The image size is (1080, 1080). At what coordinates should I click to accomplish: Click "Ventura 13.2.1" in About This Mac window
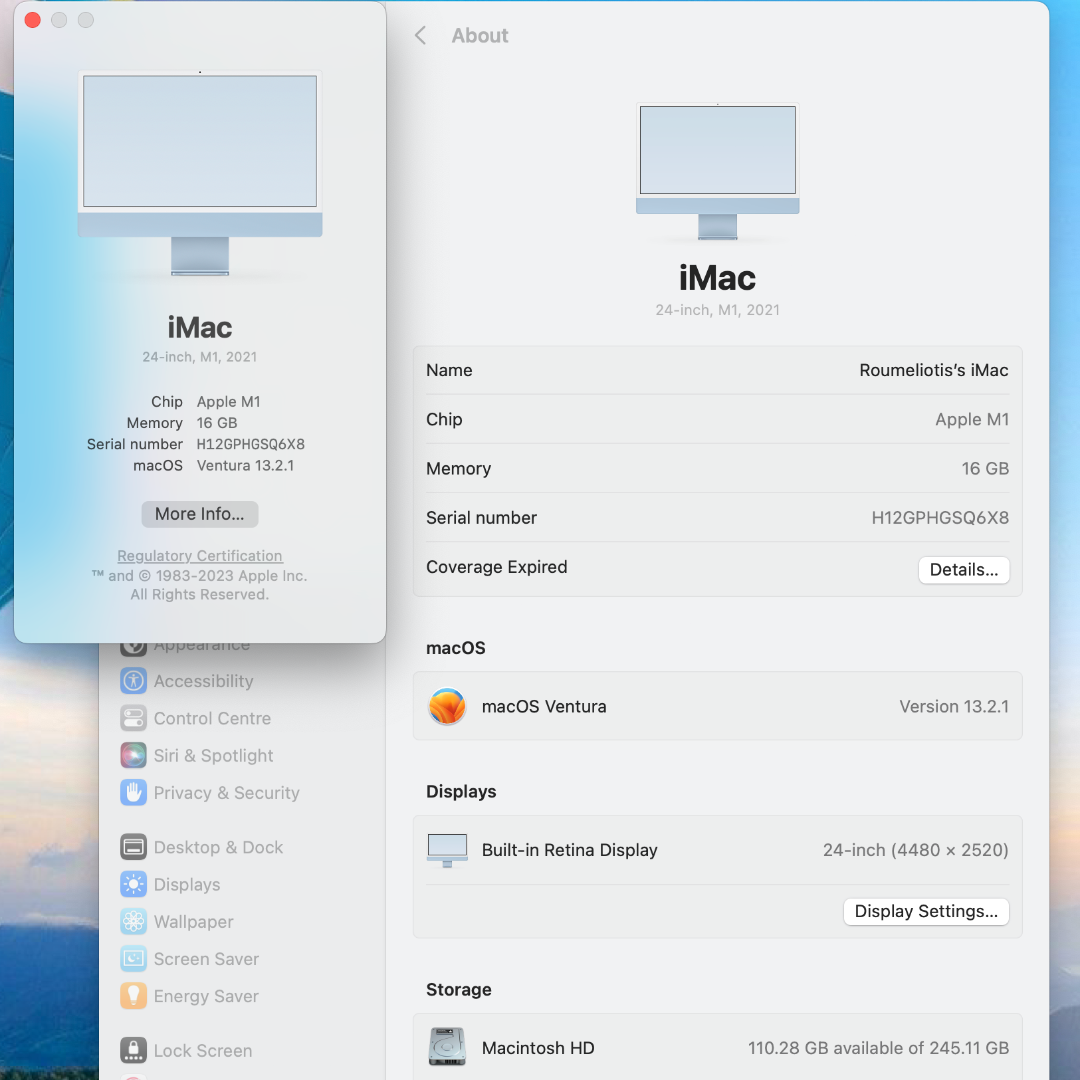point(245,466)
